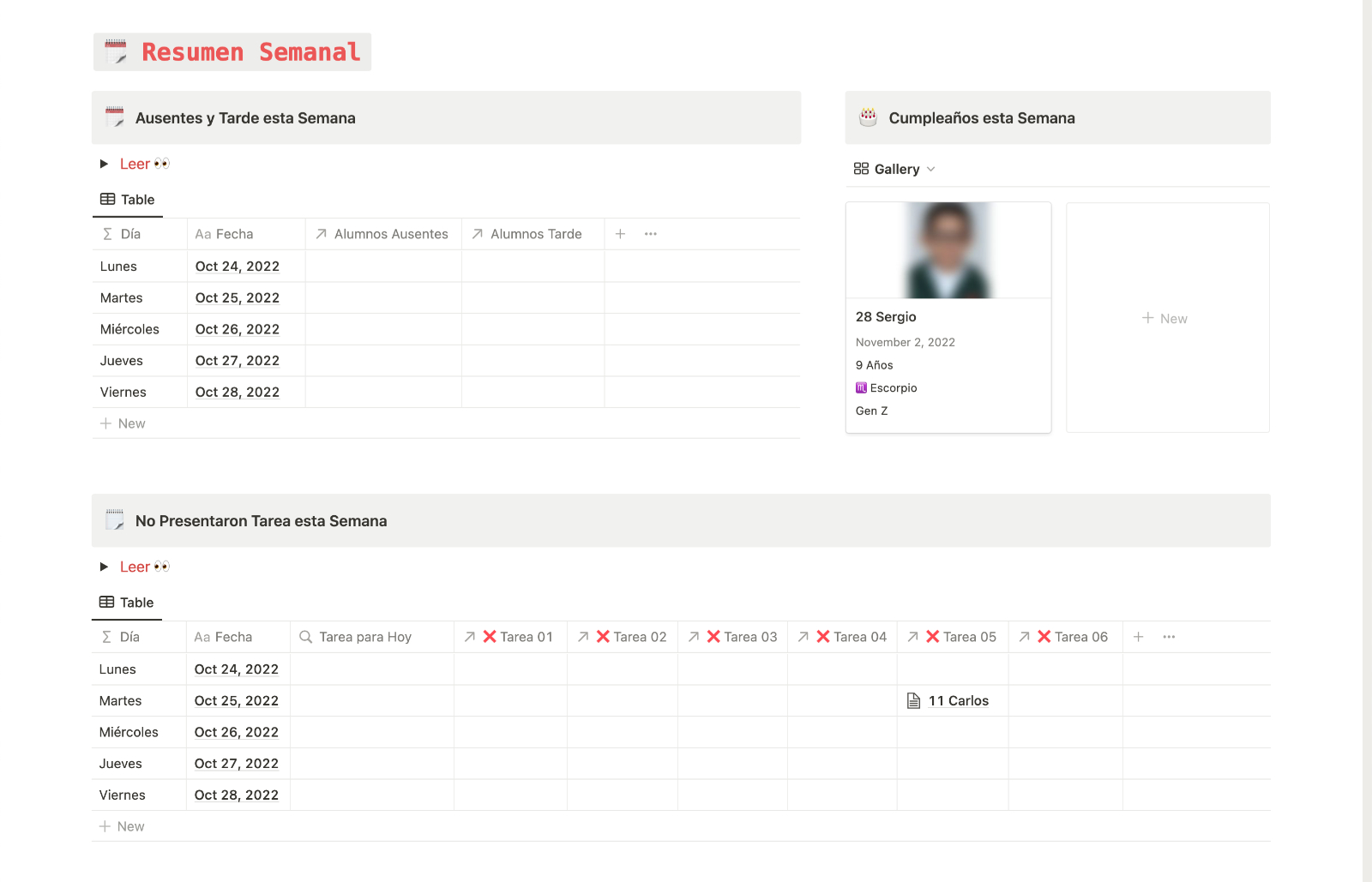The image size is (1372, 882).
Task: Open the Alumnos Ausentes column header menu
Action: tap(383, 234)
